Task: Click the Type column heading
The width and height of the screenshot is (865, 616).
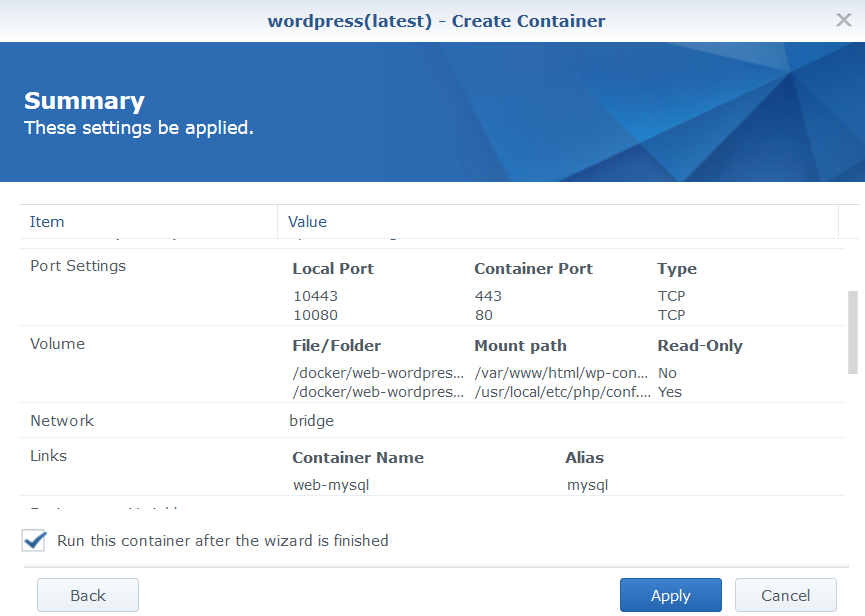Action: tap(677, 269)
